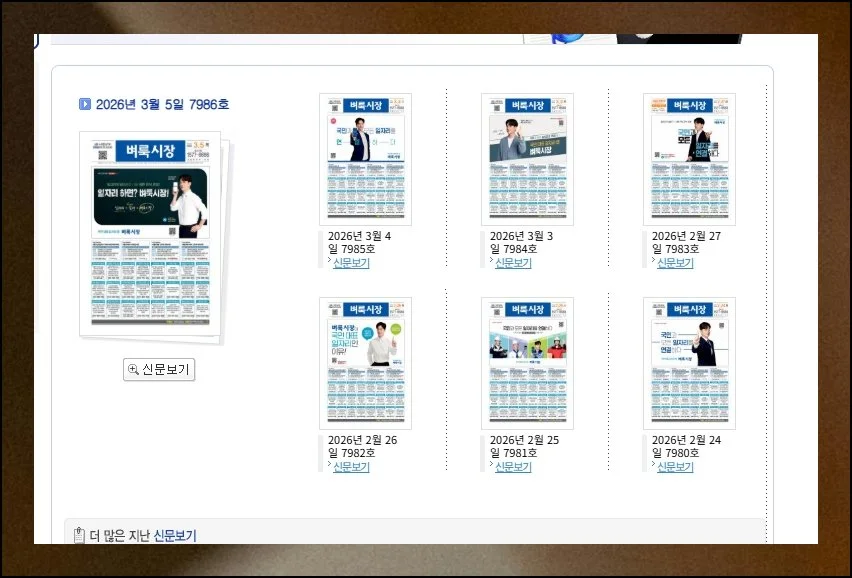This screenshot has height=578, width=852.
Task: Click 신문보기 link under 2월 27일 7983호
Action: (675, 263)
